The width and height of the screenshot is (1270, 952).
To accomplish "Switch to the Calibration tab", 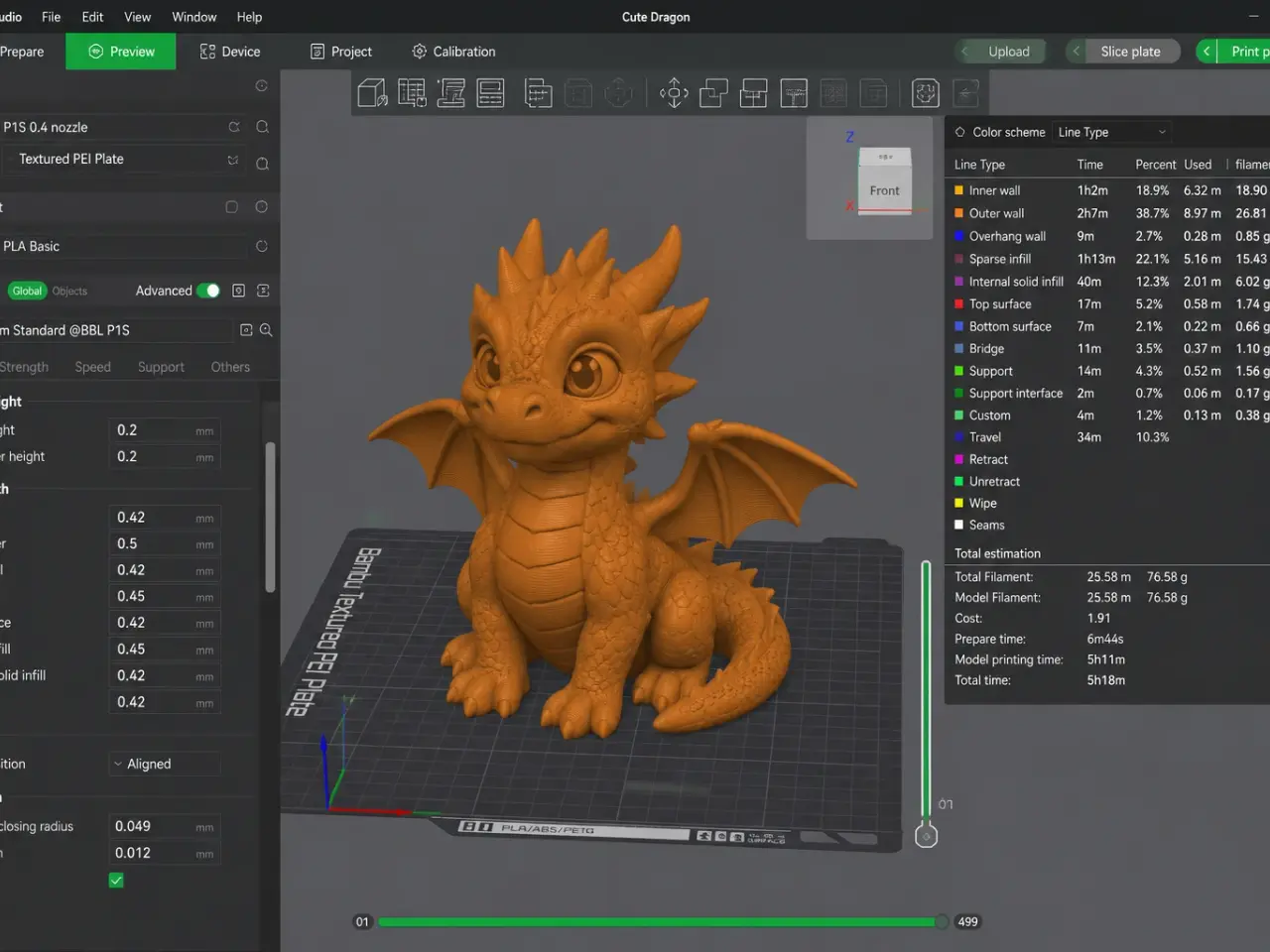I will click(x=453, y=52).
